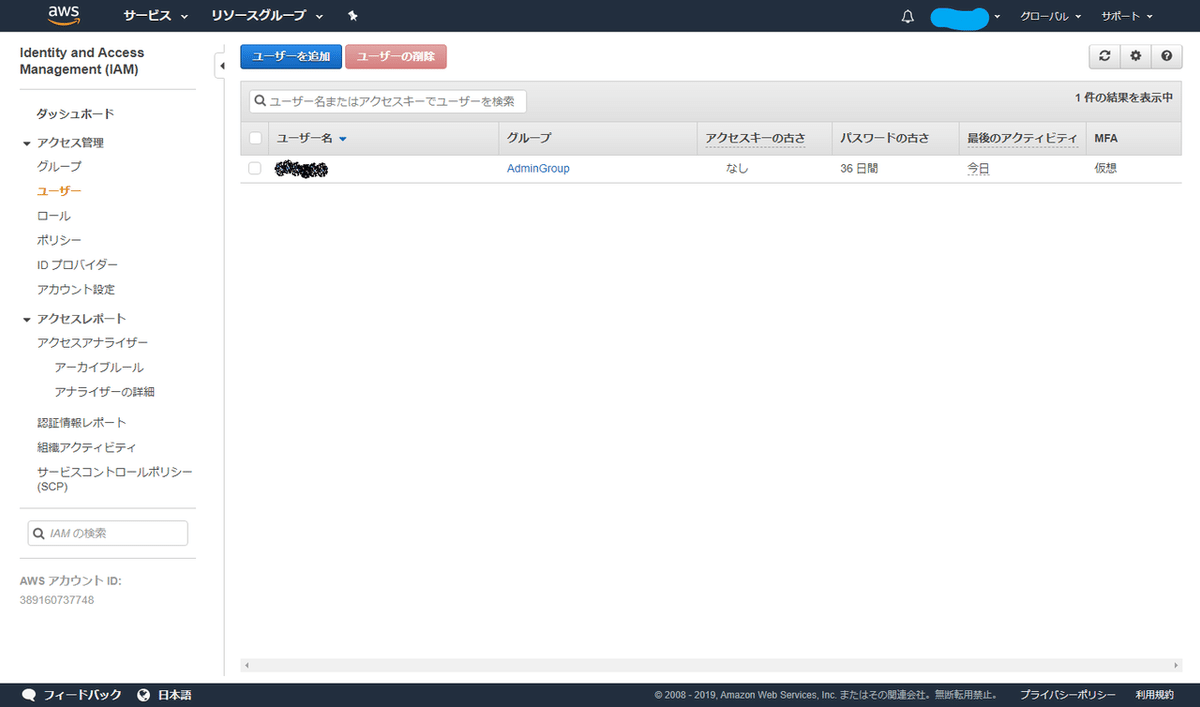Open アクセスアナライザー in the sidebar
1200x707 pixels.
point(92,343)
